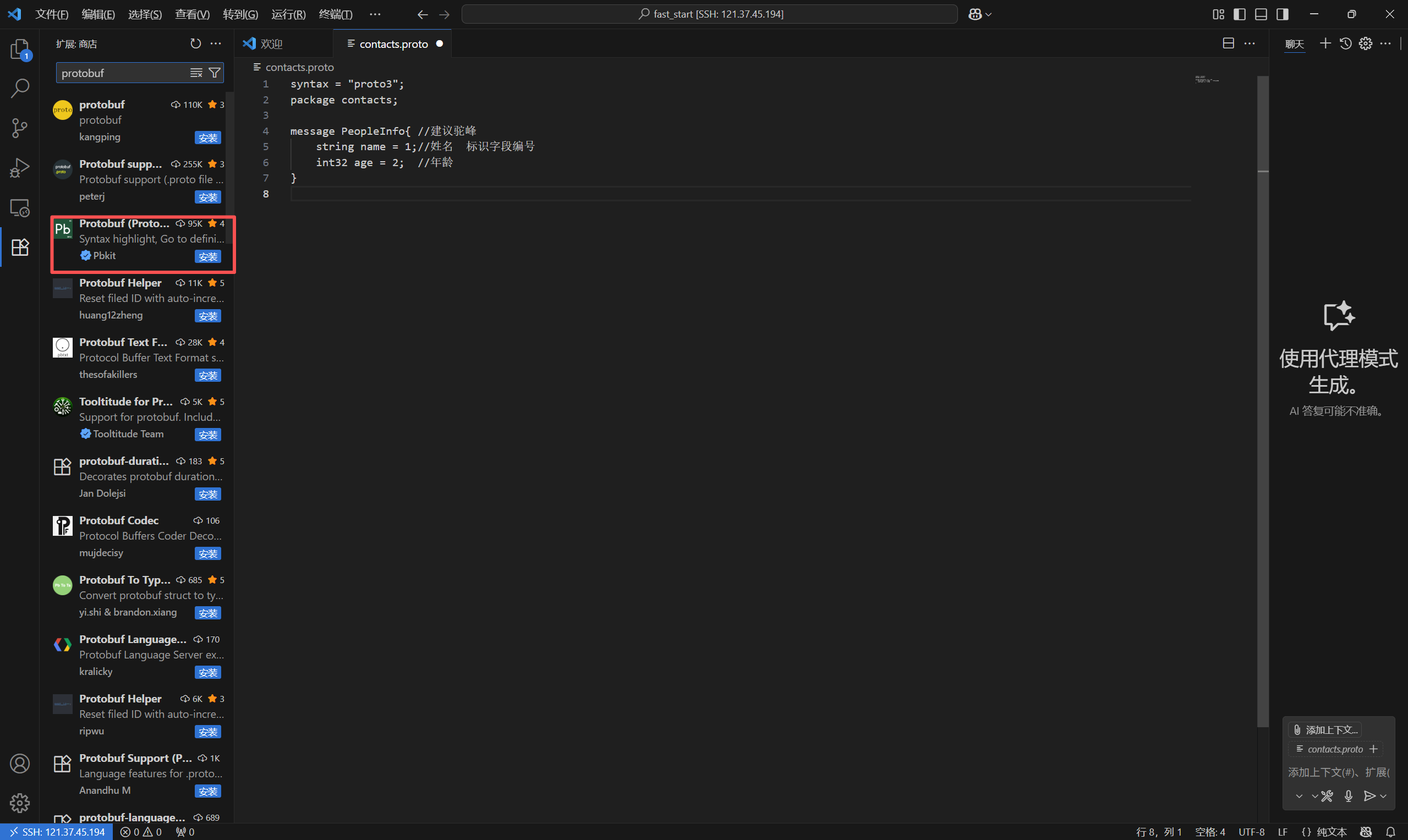Open first chevron dropdown in chat input
1408x840 pixels.
pos(1299,796)
